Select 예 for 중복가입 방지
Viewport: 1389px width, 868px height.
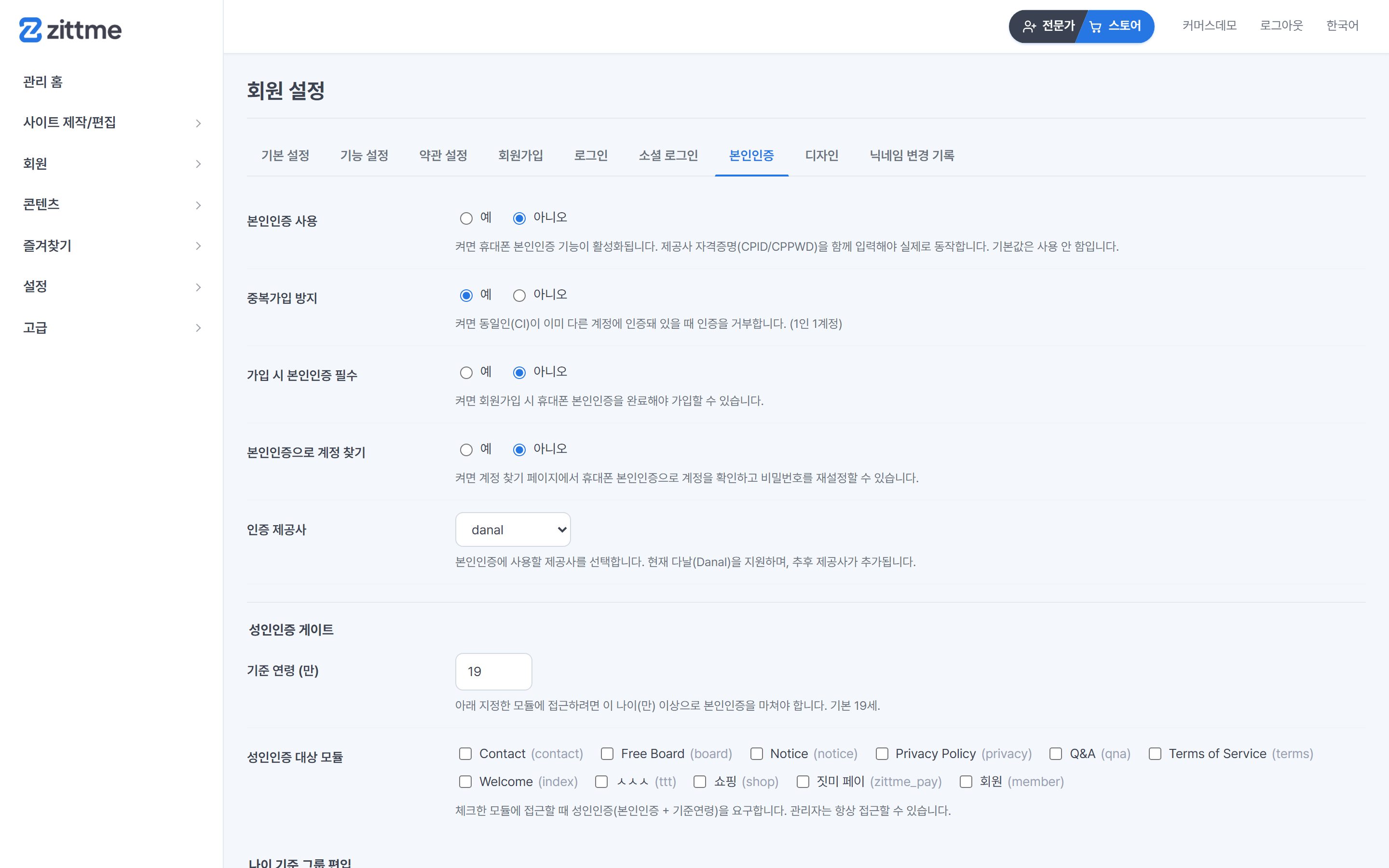(x=466, y=296)
